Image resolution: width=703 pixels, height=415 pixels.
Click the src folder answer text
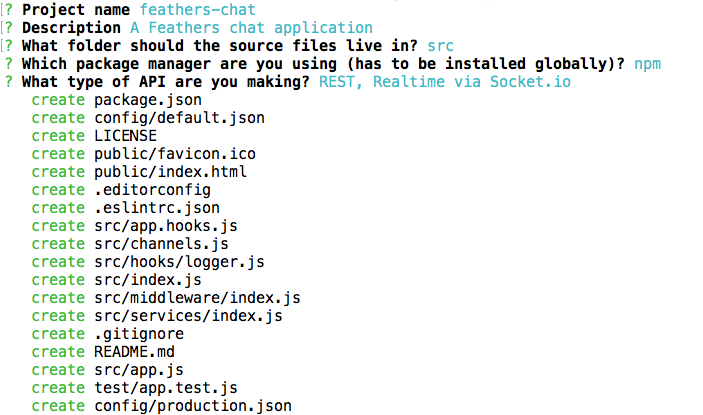440,46
